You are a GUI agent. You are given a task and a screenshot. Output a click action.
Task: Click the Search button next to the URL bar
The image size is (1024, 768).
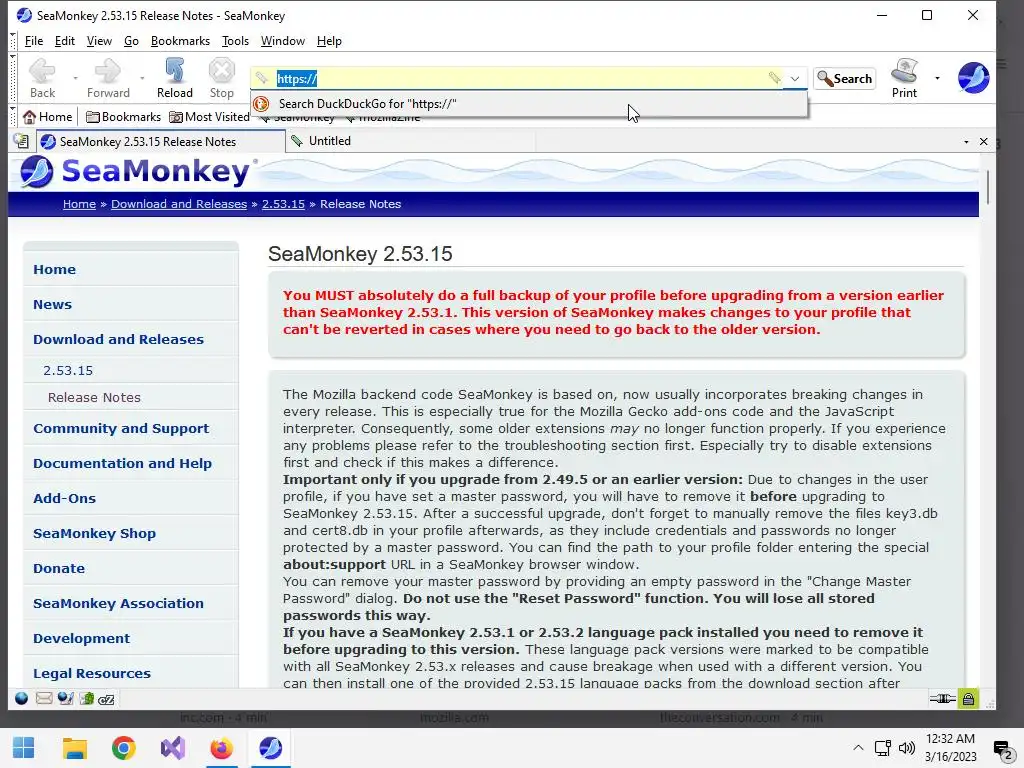click(844, 78)
